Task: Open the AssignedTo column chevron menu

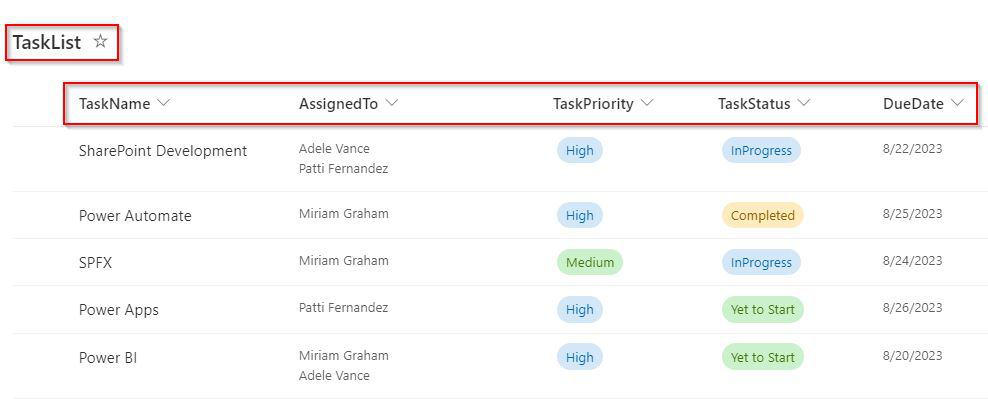Action: click(391, 103)
